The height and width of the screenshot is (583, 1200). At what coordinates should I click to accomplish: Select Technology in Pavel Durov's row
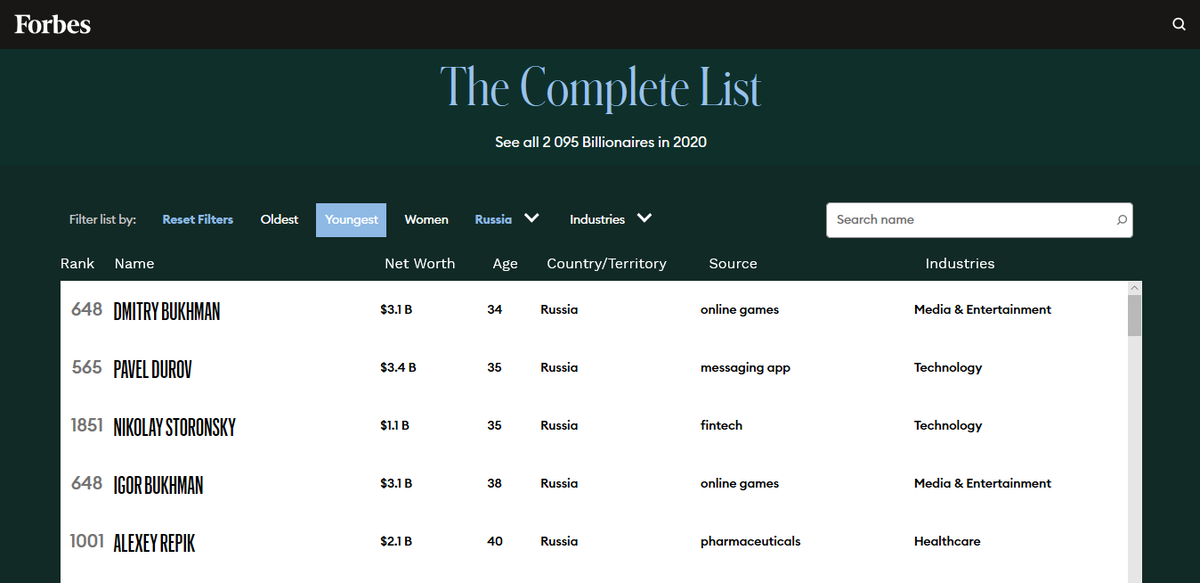pyautogui.click(x=948, y=368)
